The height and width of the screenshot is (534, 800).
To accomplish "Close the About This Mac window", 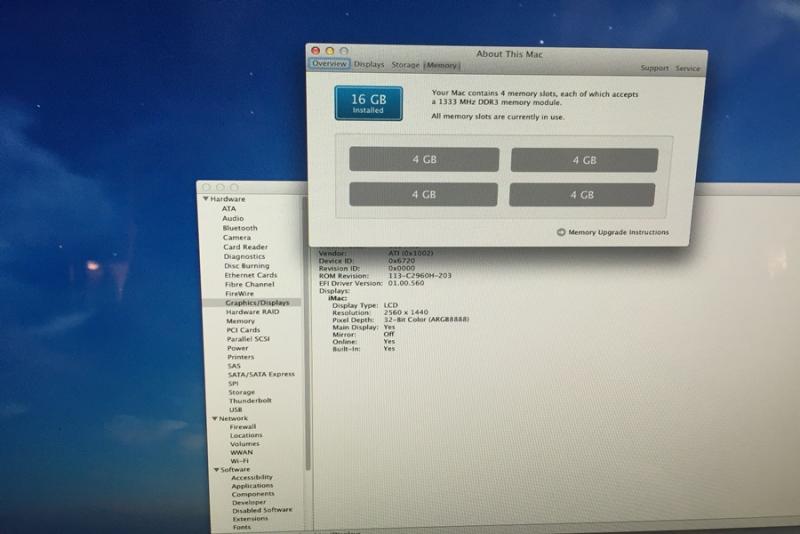I will pos(315,50).
